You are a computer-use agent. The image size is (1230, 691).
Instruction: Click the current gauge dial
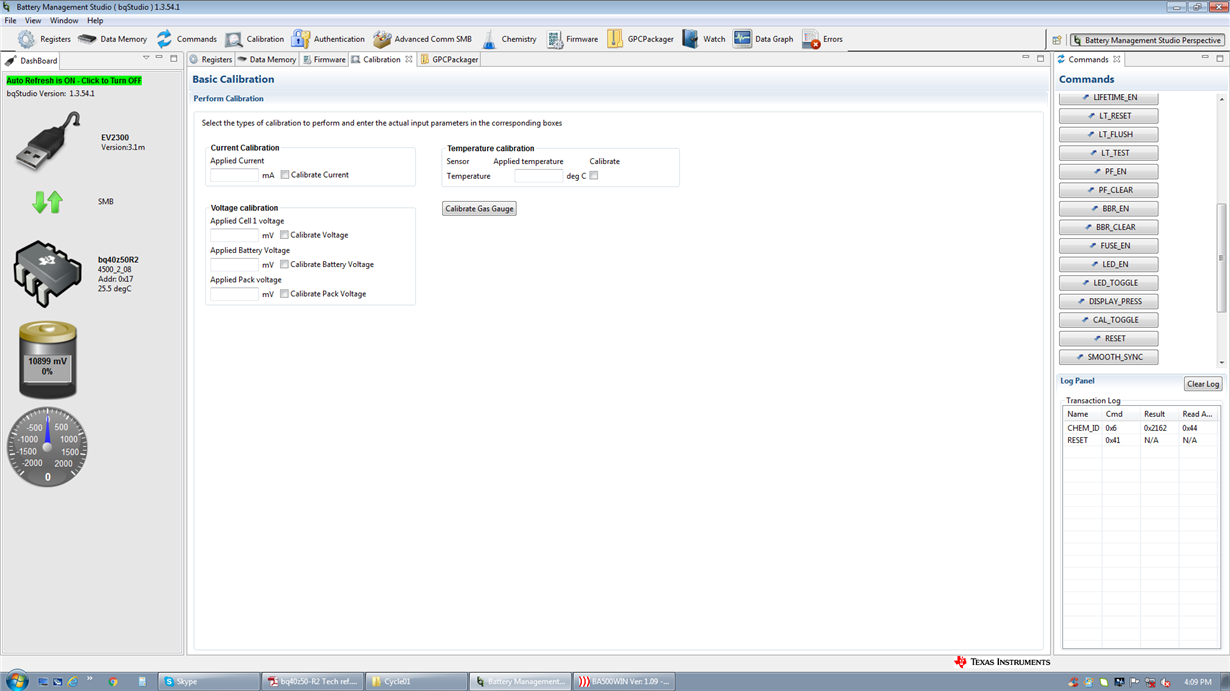[47, 446]
